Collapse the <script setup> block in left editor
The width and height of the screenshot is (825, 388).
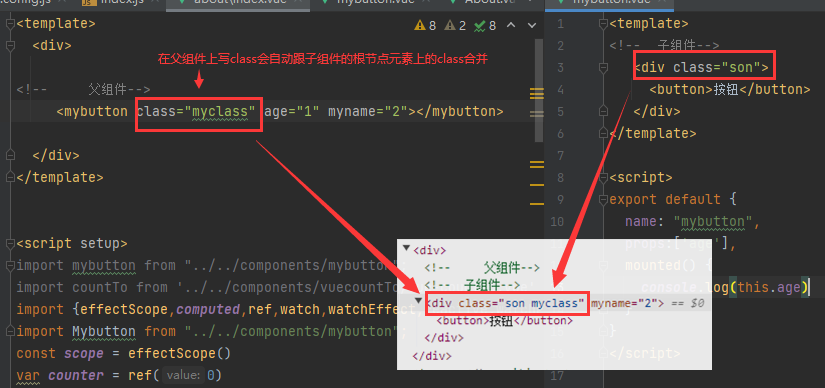point(10,244)
